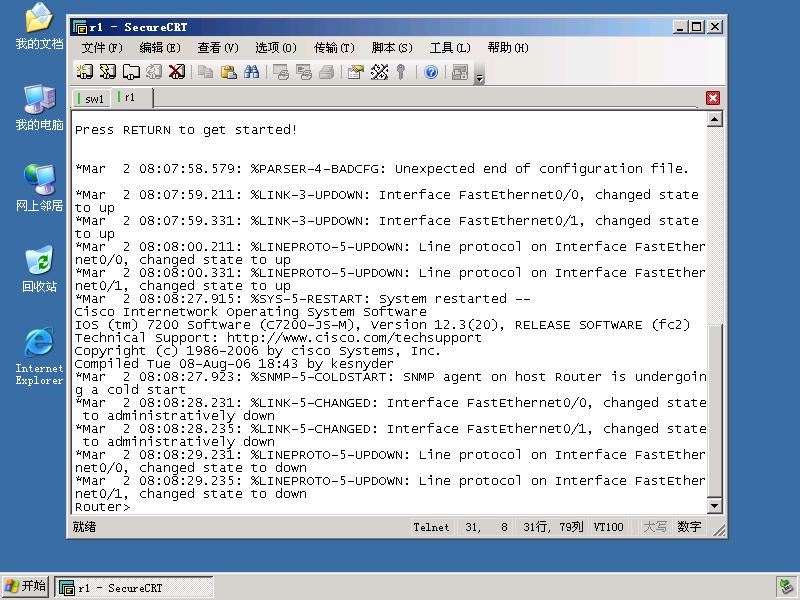Click the Router> prompt line
The width and height of the screenshot is (800, 600).
pos(103,507)
